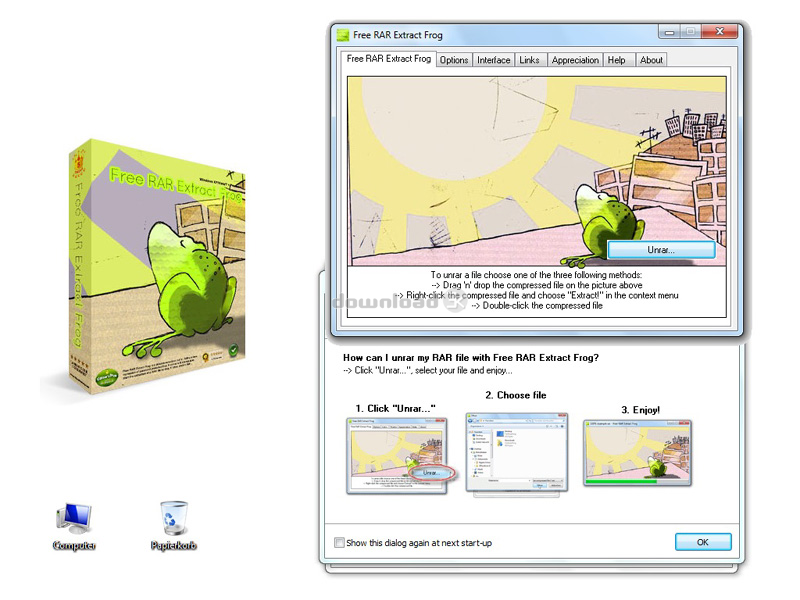800x600 pixels.
Task: Close the Free RAR Extract Frog window
Action: (x=719, y=32)
